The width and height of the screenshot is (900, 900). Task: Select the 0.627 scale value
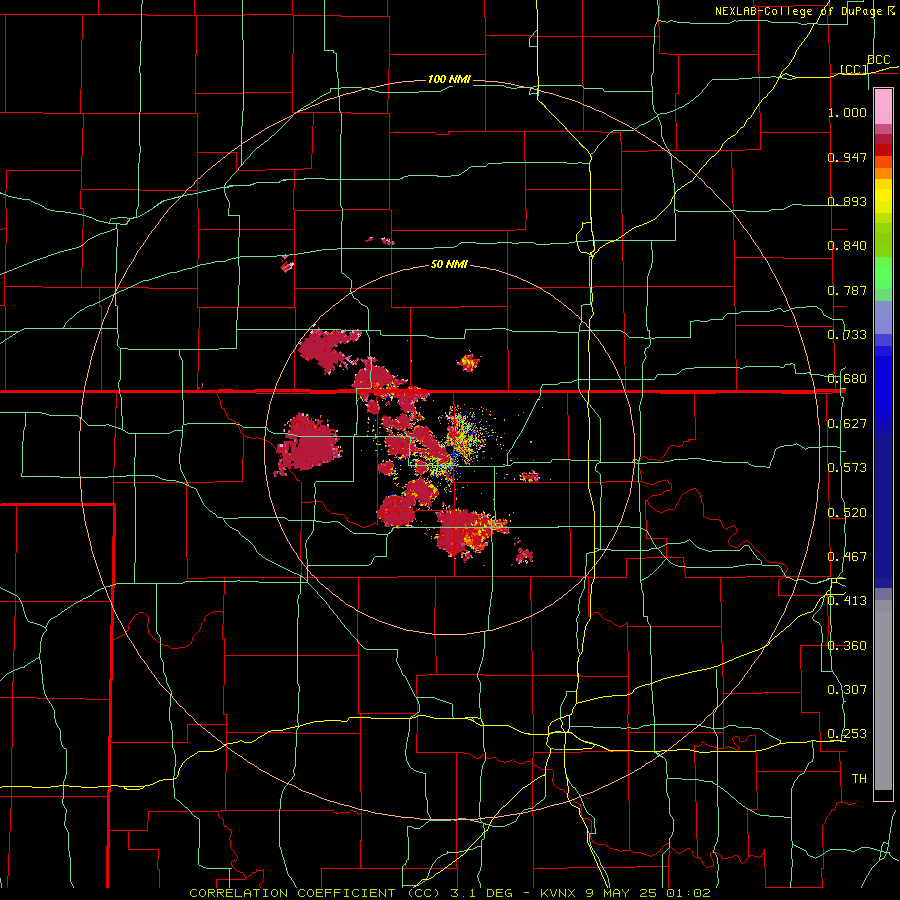847,424
